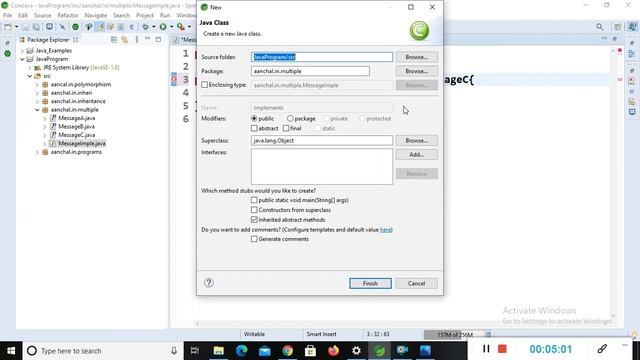Open the help question mark in dialog

pos(209,283)
